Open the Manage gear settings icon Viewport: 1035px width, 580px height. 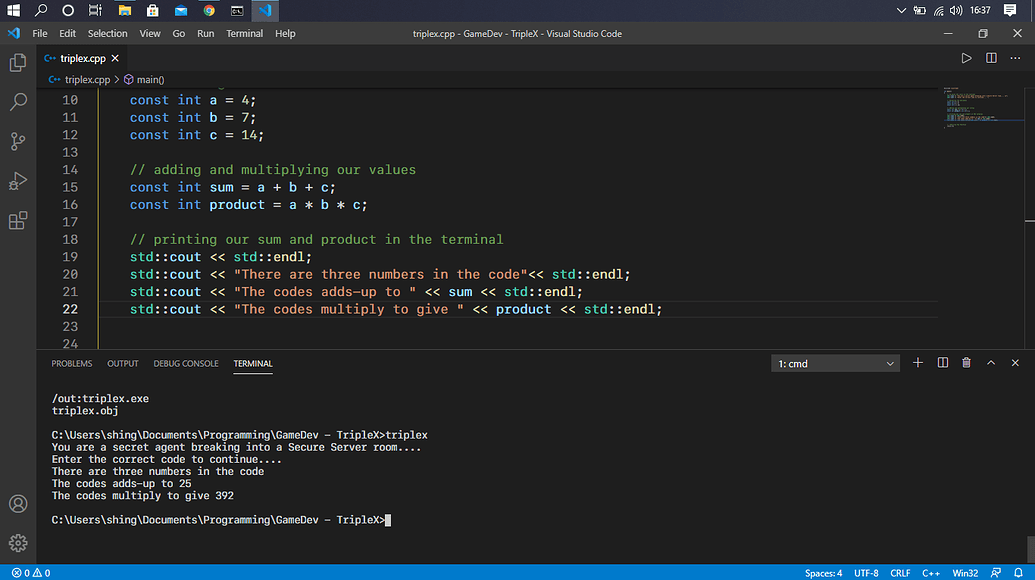click(x=17, y=543)
